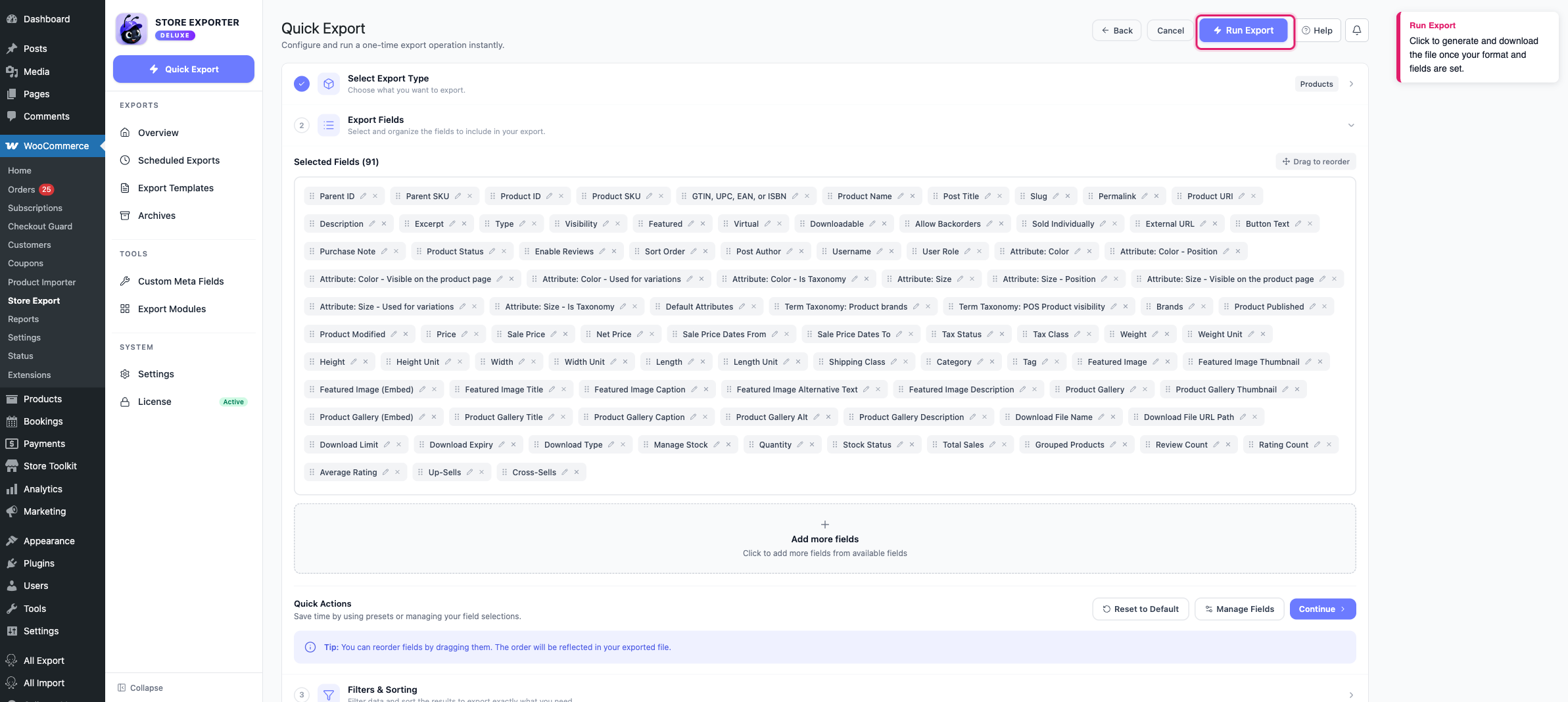Edit the Brands field label
The height and width of the screenshot is (702, 1568).
[1191, 306]
